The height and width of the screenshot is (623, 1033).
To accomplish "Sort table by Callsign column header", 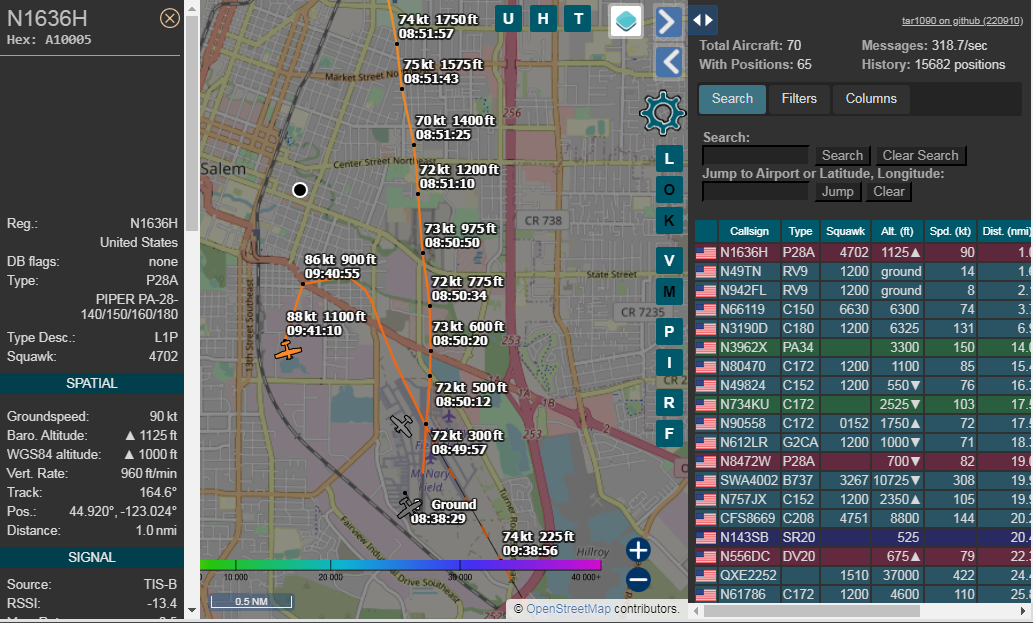I will (749, 231).
